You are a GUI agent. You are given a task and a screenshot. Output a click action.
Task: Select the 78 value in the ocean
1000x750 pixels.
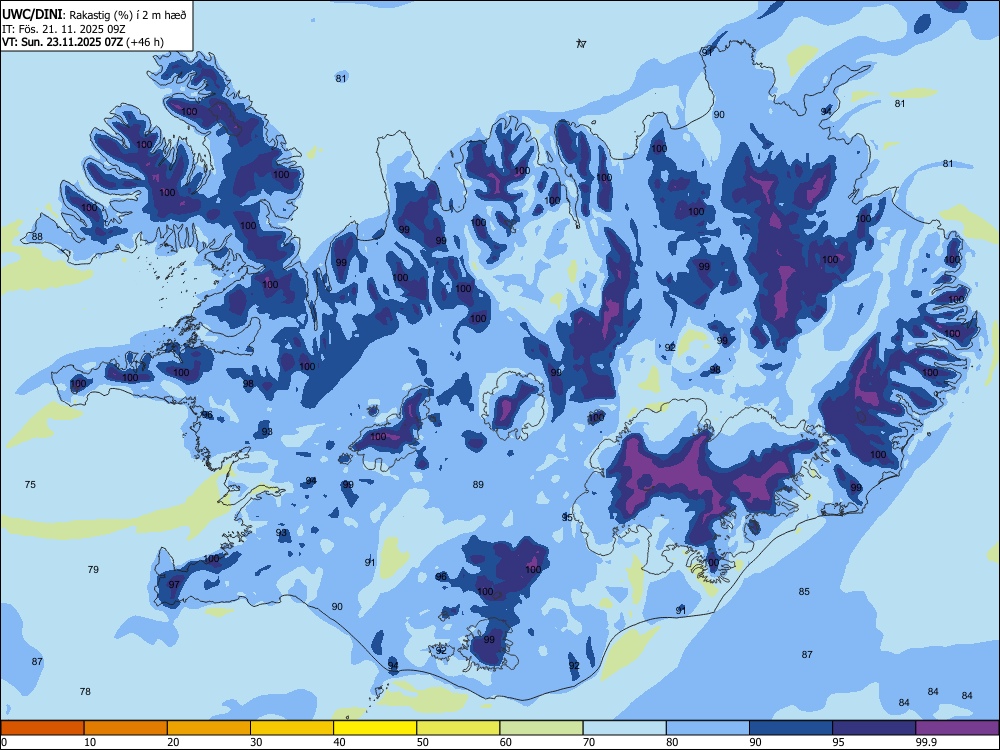85,691
